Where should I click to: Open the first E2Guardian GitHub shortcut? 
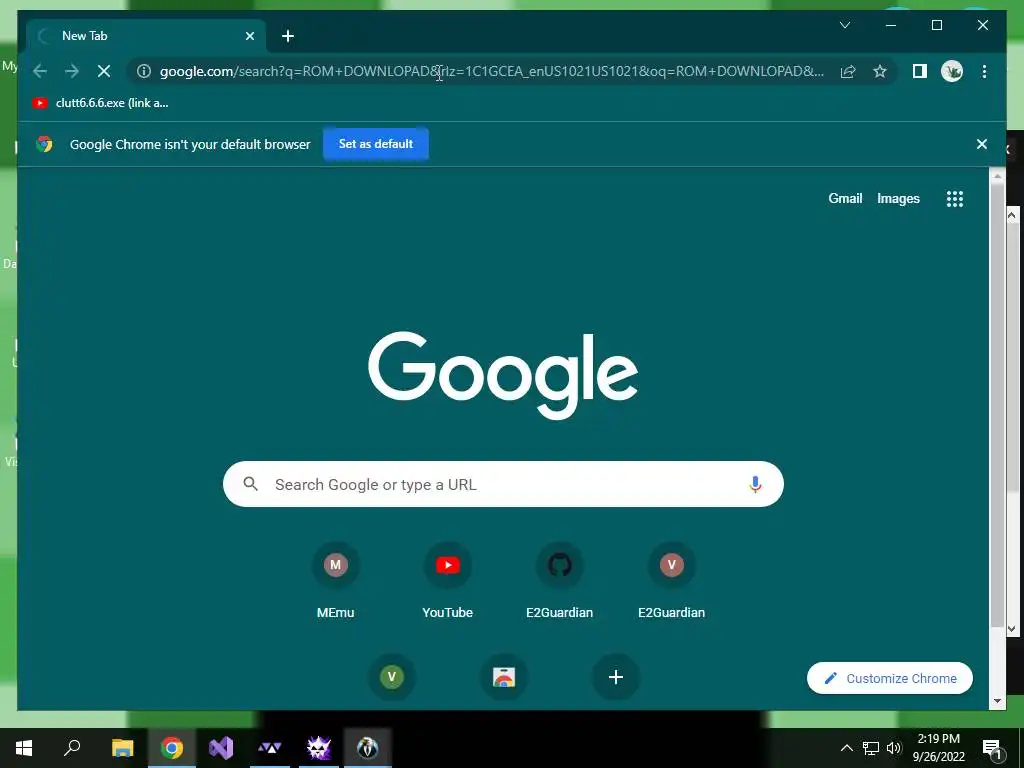click(560, 581)
